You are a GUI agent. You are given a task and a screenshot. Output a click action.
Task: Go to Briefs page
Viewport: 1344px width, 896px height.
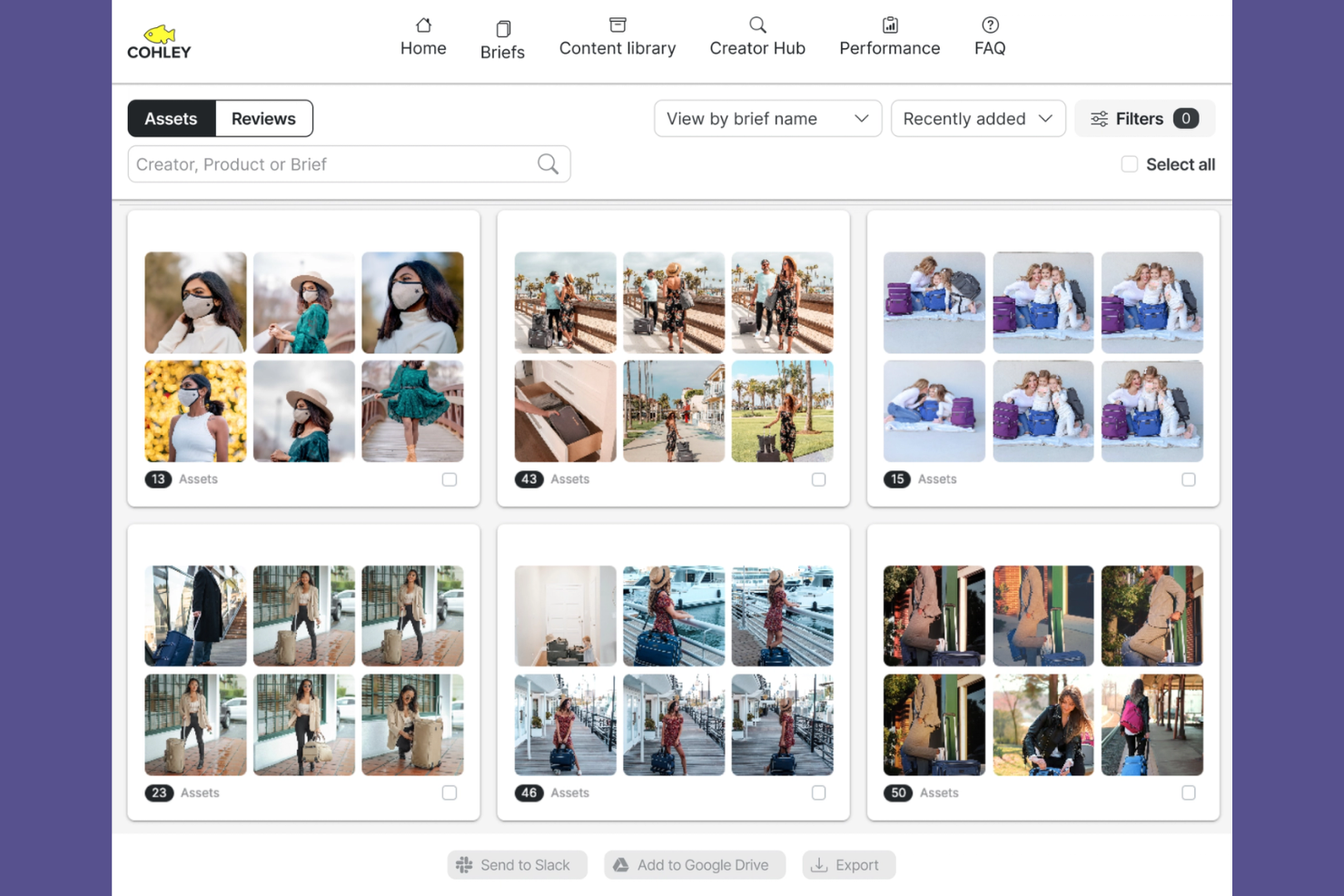tap(503, 41)
